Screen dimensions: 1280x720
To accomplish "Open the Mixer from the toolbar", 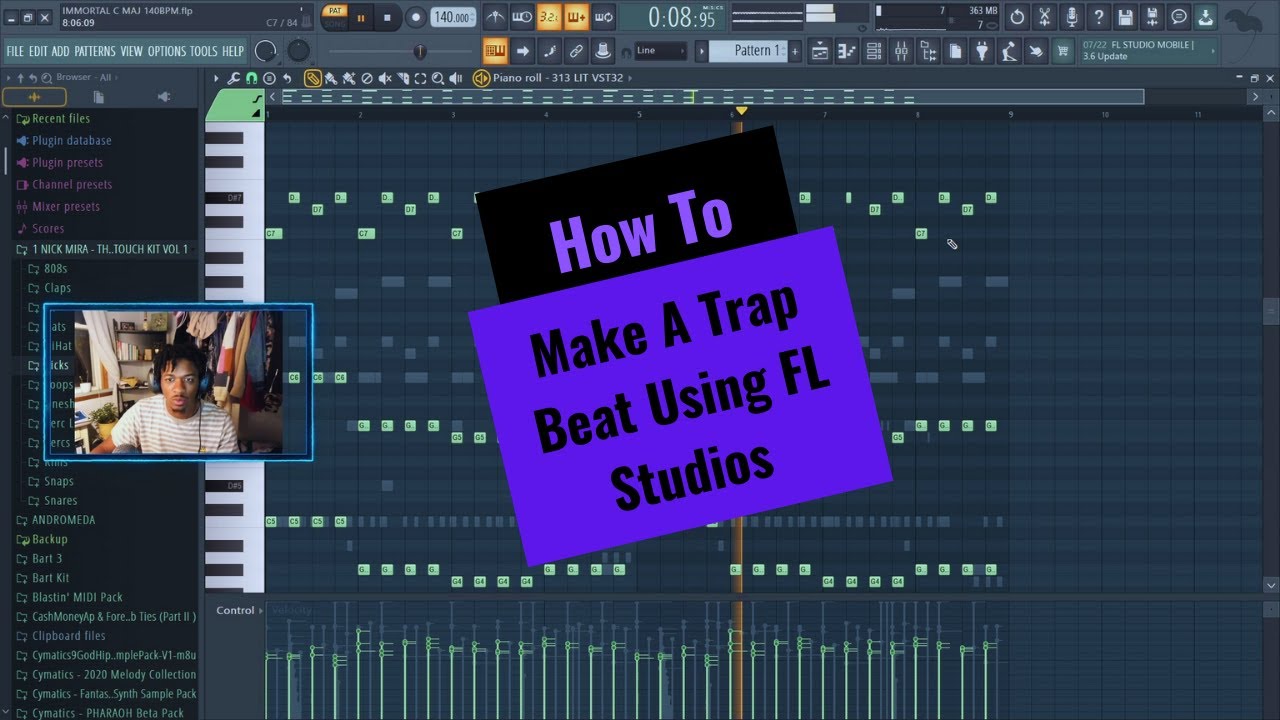I will tap(900, 51).
